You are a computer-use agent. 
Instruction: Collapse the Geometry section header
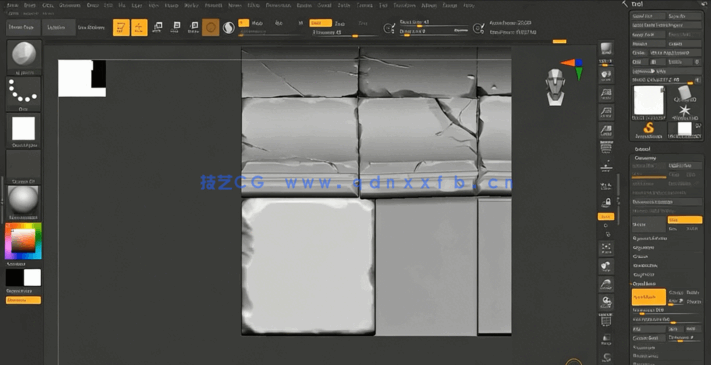pyautogui.click(x=645, y=158)
